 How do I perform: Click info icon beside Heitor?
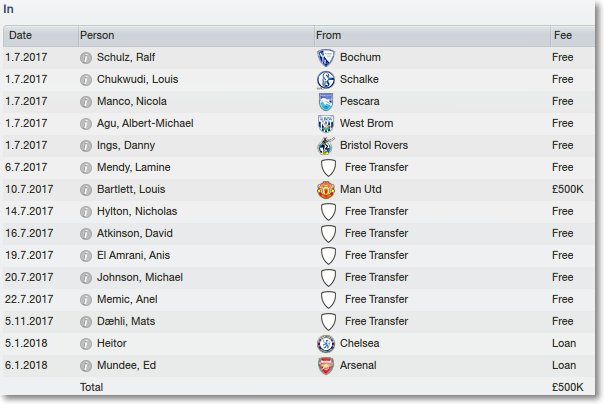[86, 344]
